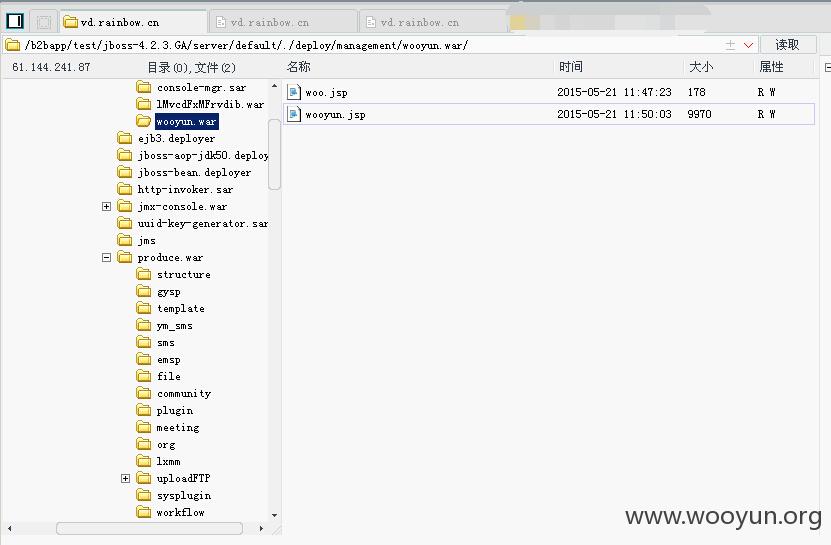Expand the uploadFTP tree node
831x545 pixels.
pyautogui.click(x=126, y=478)
